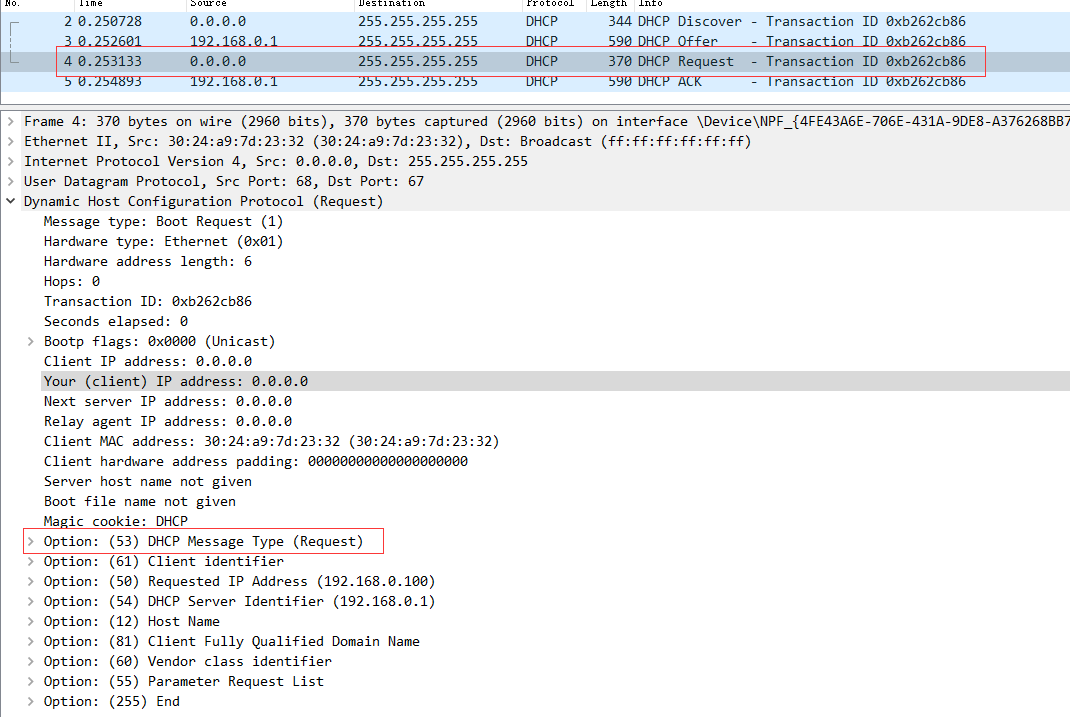Sort by the Protocol column header
Screen dimensions: 1070x717
(555, 3)
